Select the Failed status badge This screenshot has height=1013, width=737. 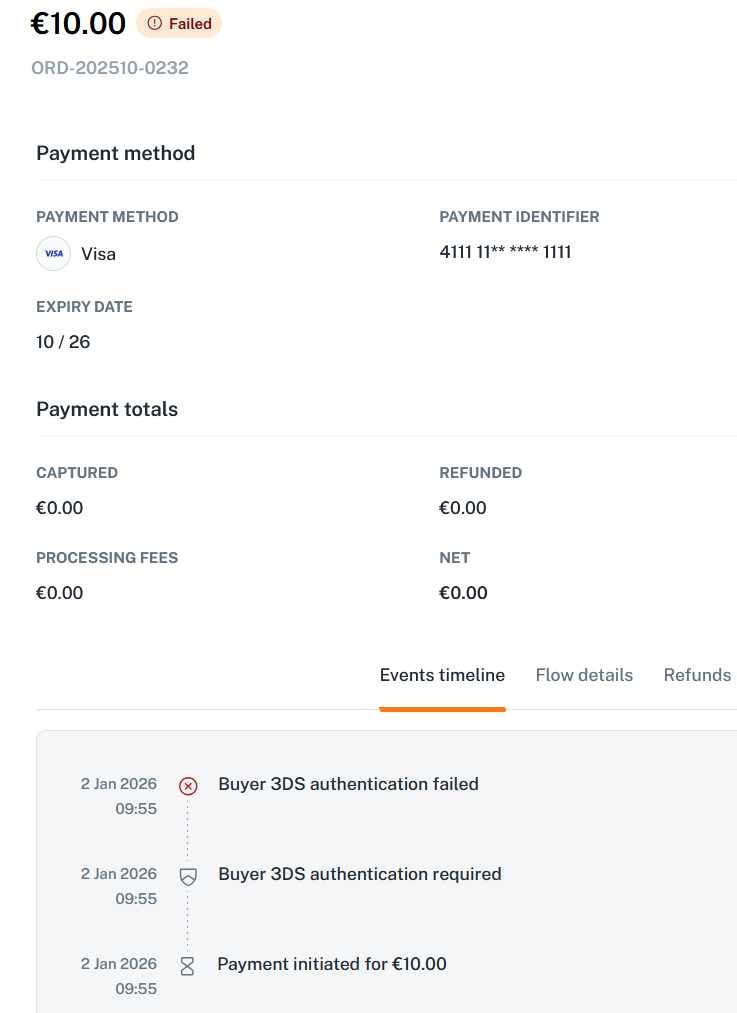[178, 23]
